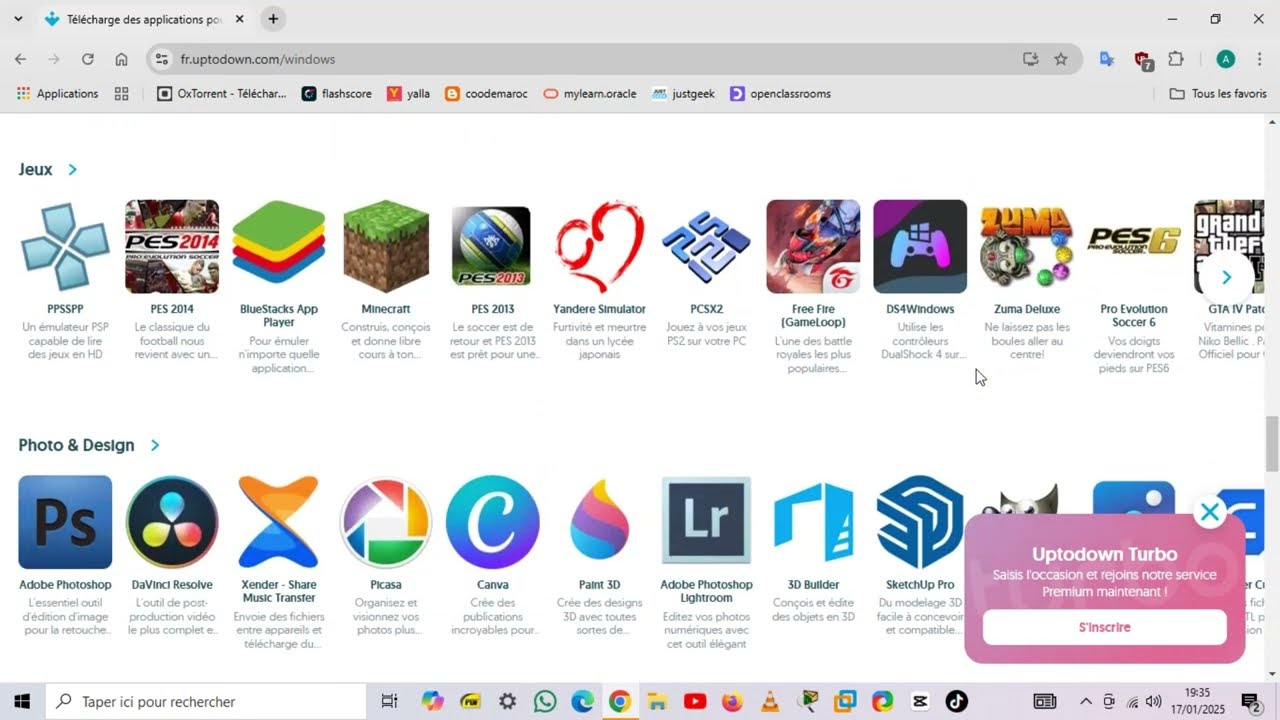Open the PPSSPP emulator app icon
Screen dimensions: 1280x720
pyautogui.click(x=65, y=247)
